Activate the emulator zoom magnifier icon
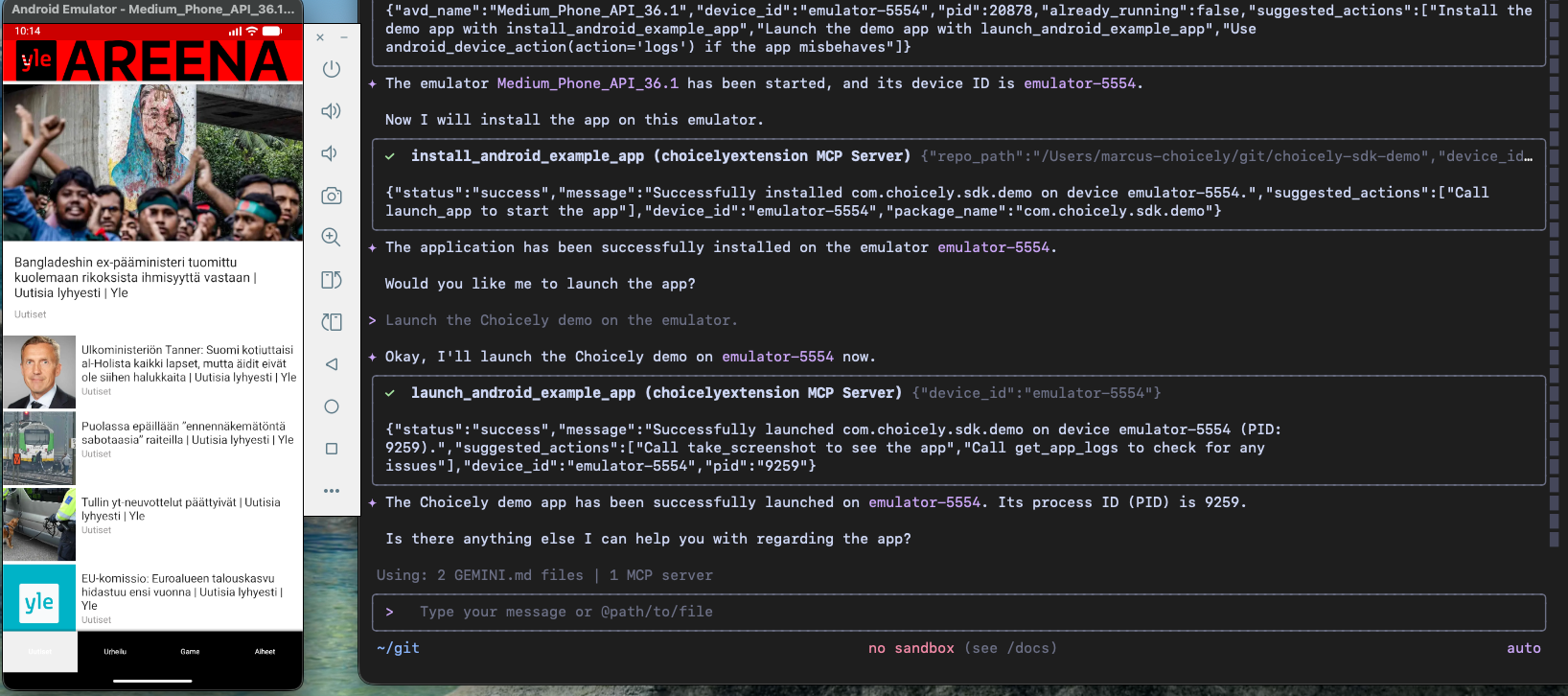This screenshot has width=1568, height=696. click(x=332, y=238)
